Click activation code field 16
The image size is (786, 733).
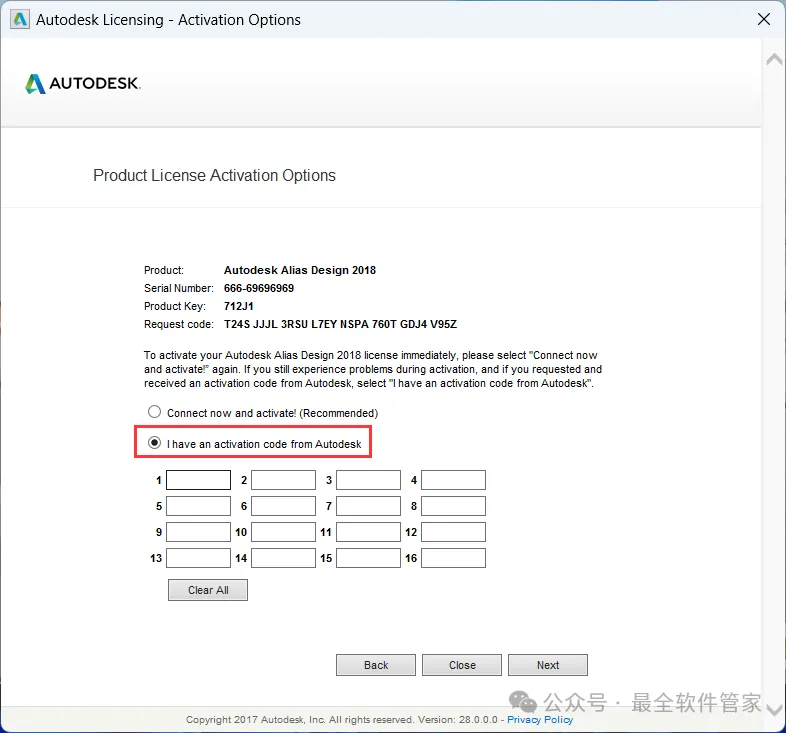(x=453, y=558)
